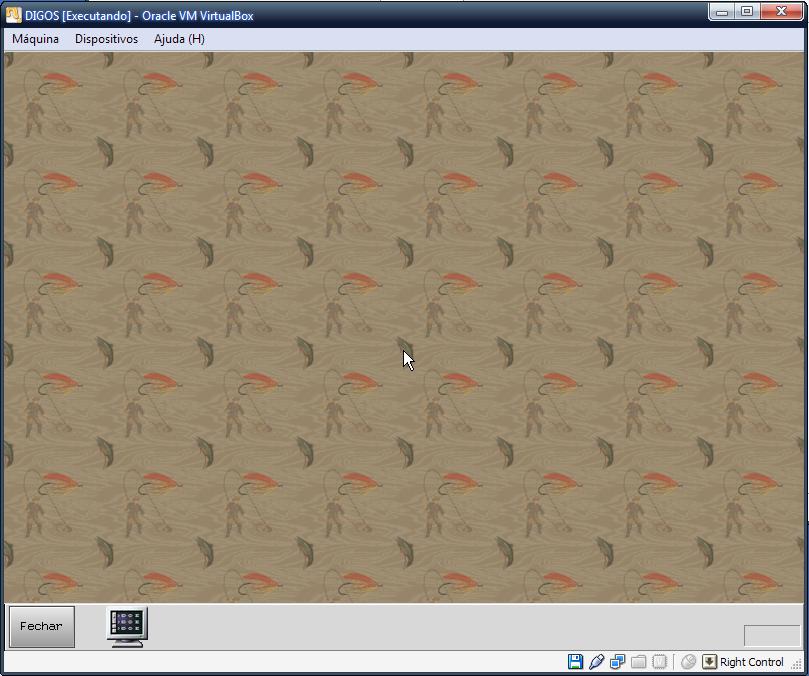Viewport: 809px width, 676px height.
Task: Click the USB devices status icon
Action: (x=596, y=662)
